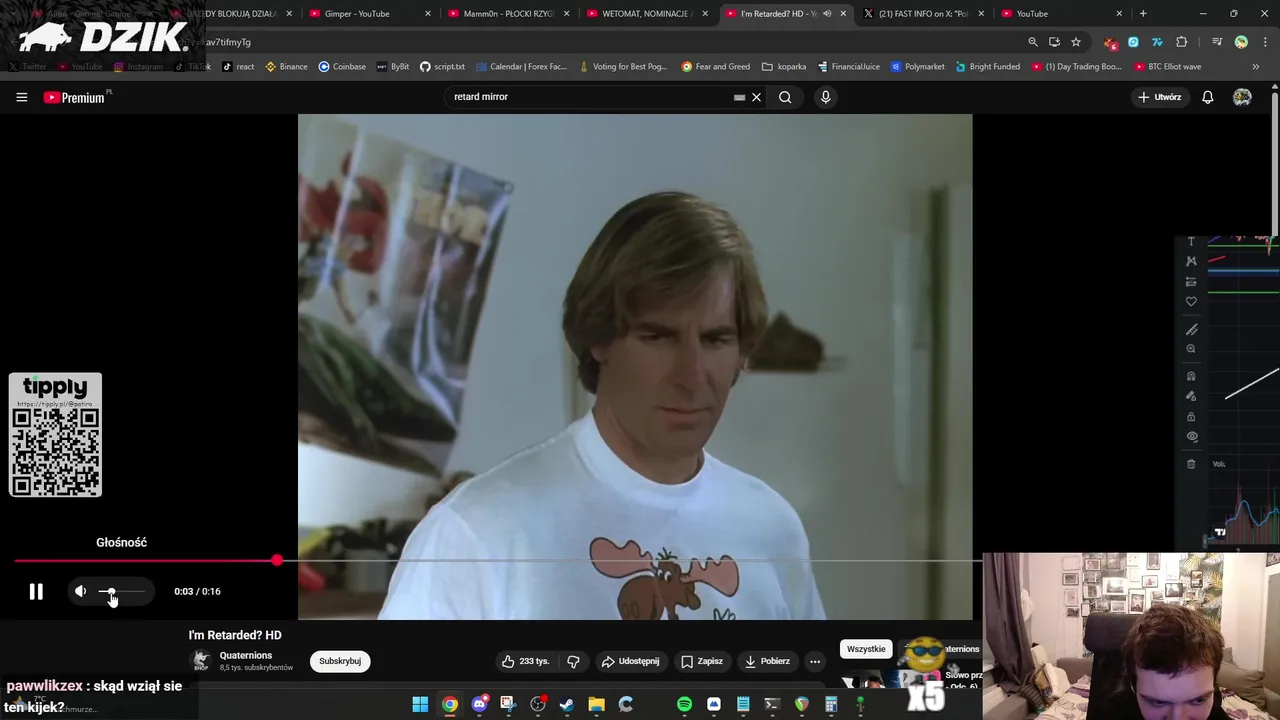Screen dimensions: 1280x720
Task: Open account avatar menu on YouTube
Action: [x=1242, y=97]
